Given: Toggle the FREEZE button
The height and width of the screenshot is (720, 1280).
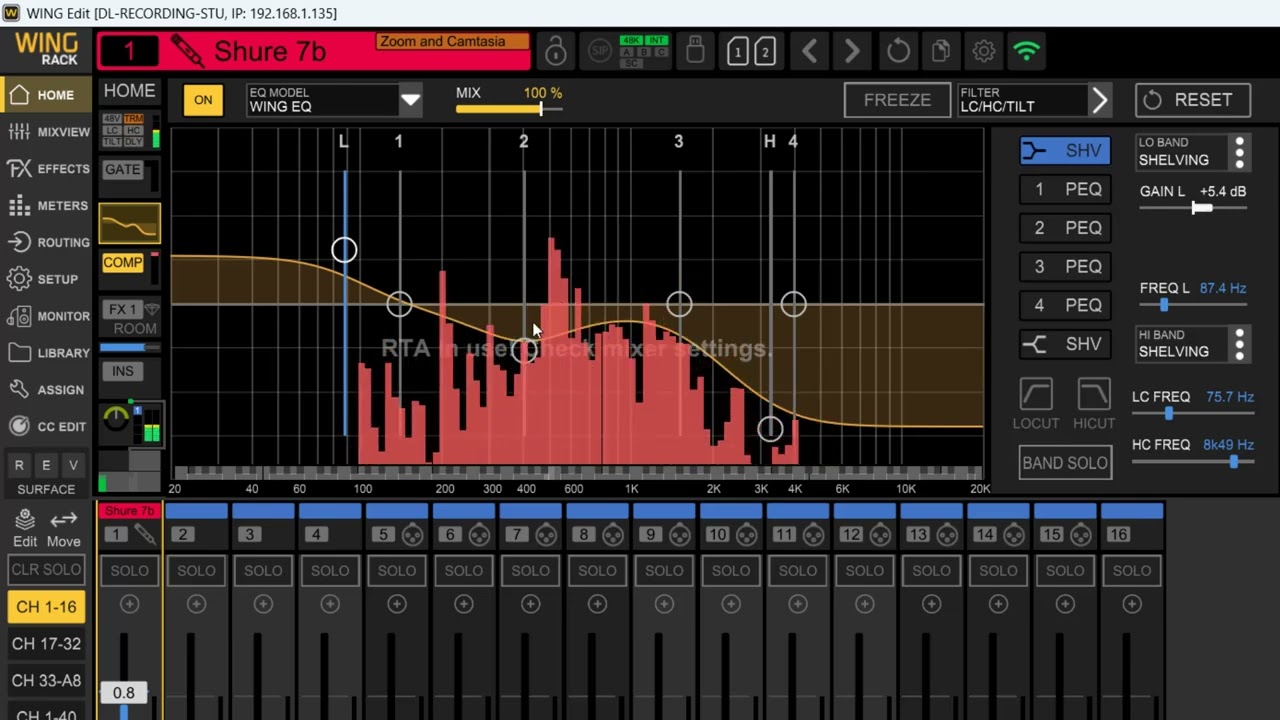Looking at the screenshot, I should (897, 100).
